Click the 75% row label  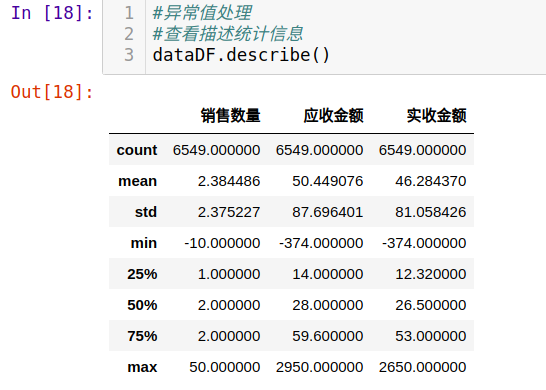pyautogui.click(x=142, y=336)
